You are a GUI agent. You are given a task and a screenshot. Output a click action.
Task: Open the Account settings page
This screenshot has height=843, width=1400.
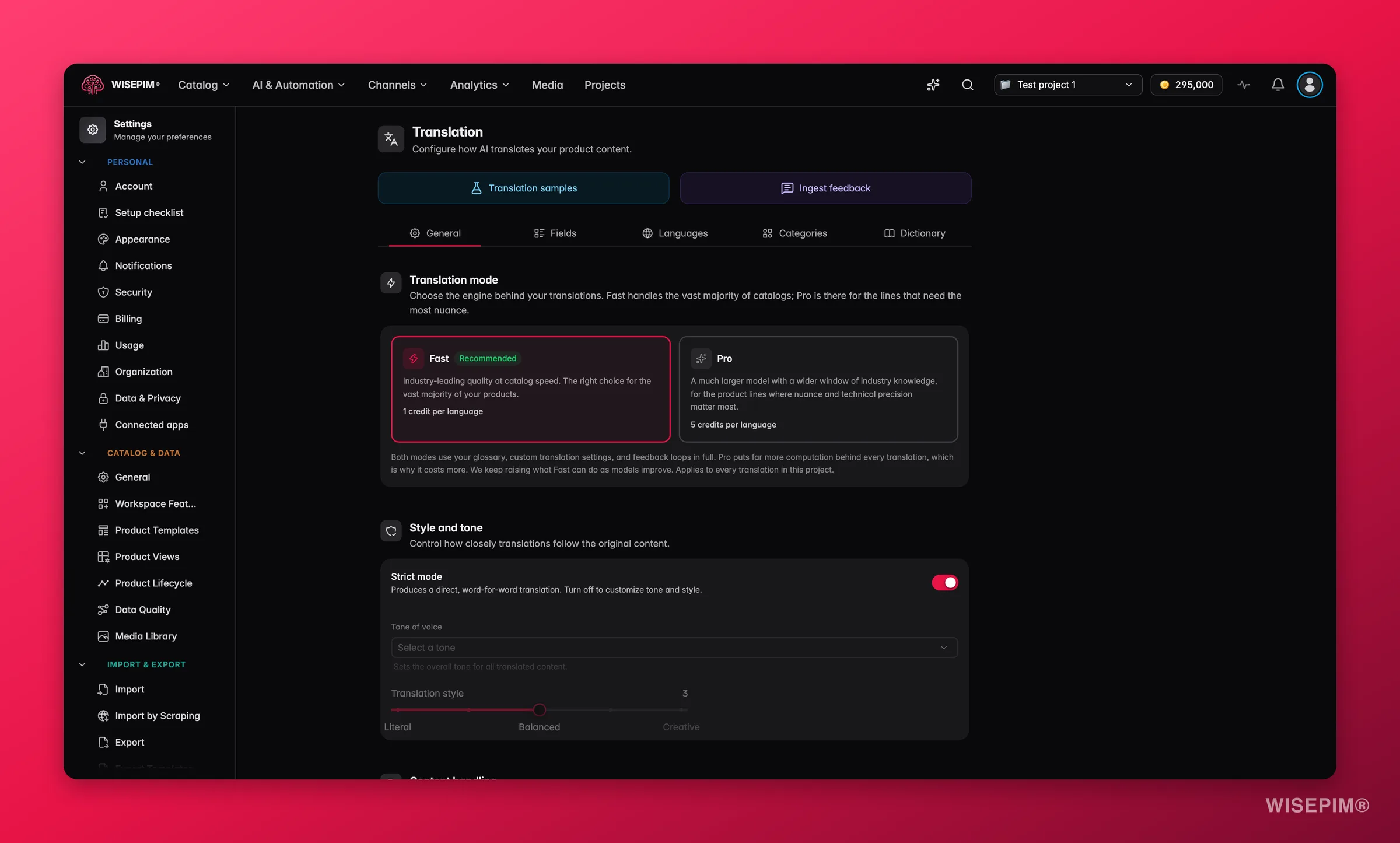tap(134, 186)
